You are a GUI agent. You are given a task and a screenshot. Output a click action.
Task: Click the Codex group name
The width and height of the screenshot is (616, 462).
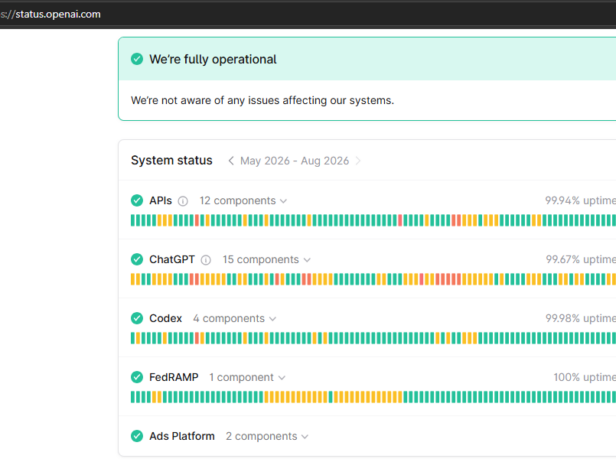(x=165, y=318)
